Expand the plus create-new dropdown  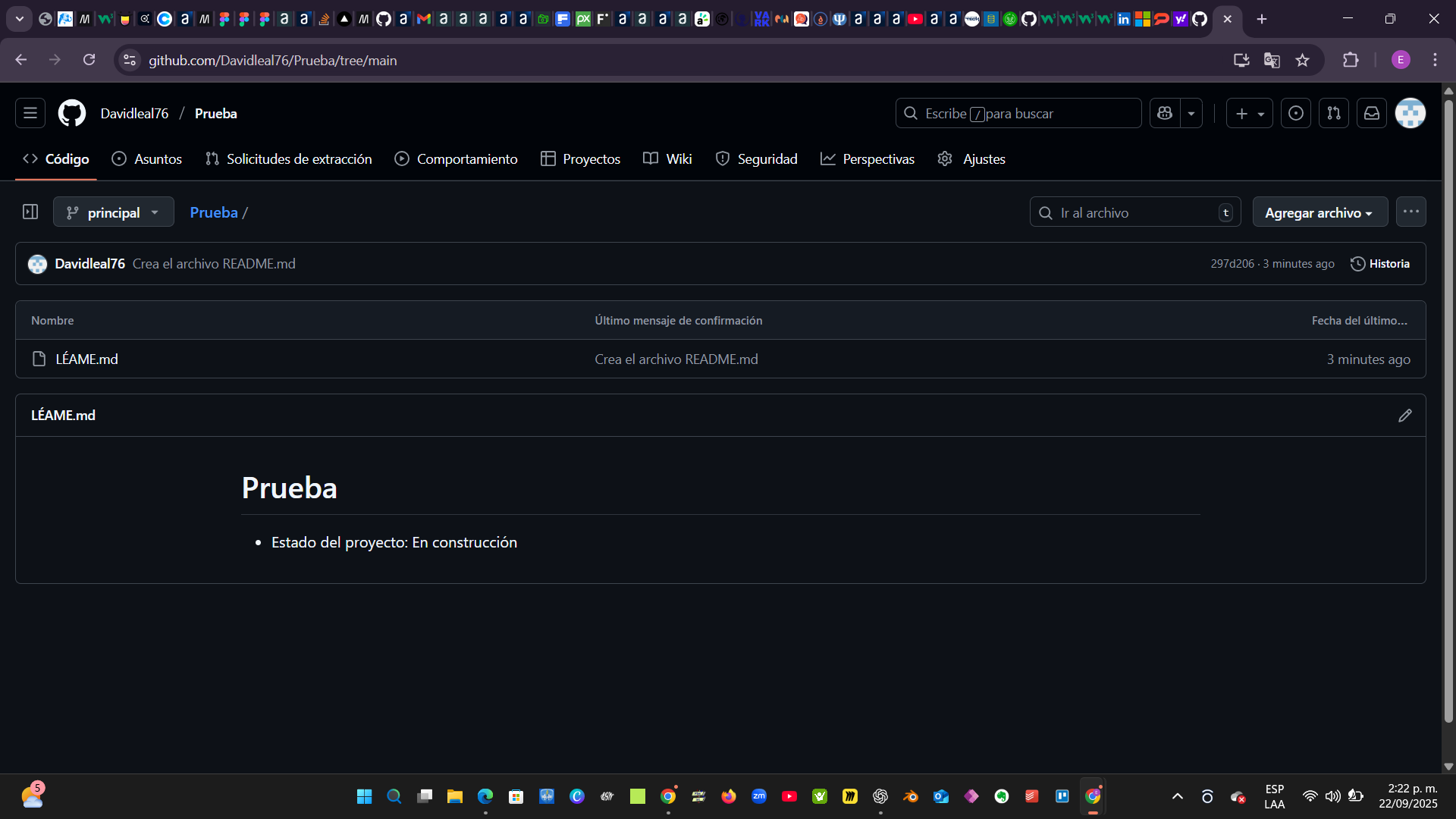click(x=1249, y=113)
